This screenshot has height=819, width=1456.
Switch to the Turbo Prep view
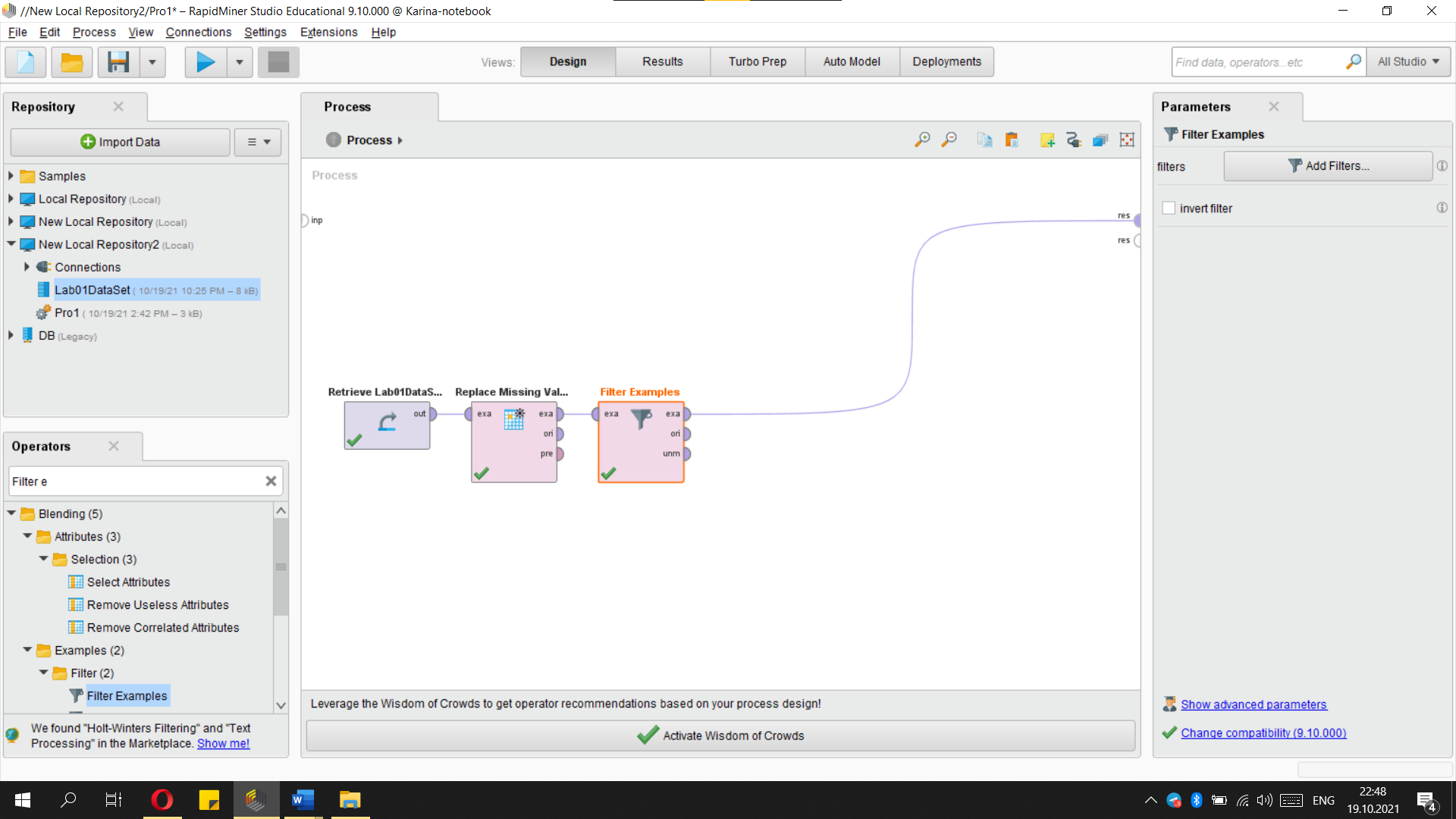pyautogui.click(x=758, y=61)
